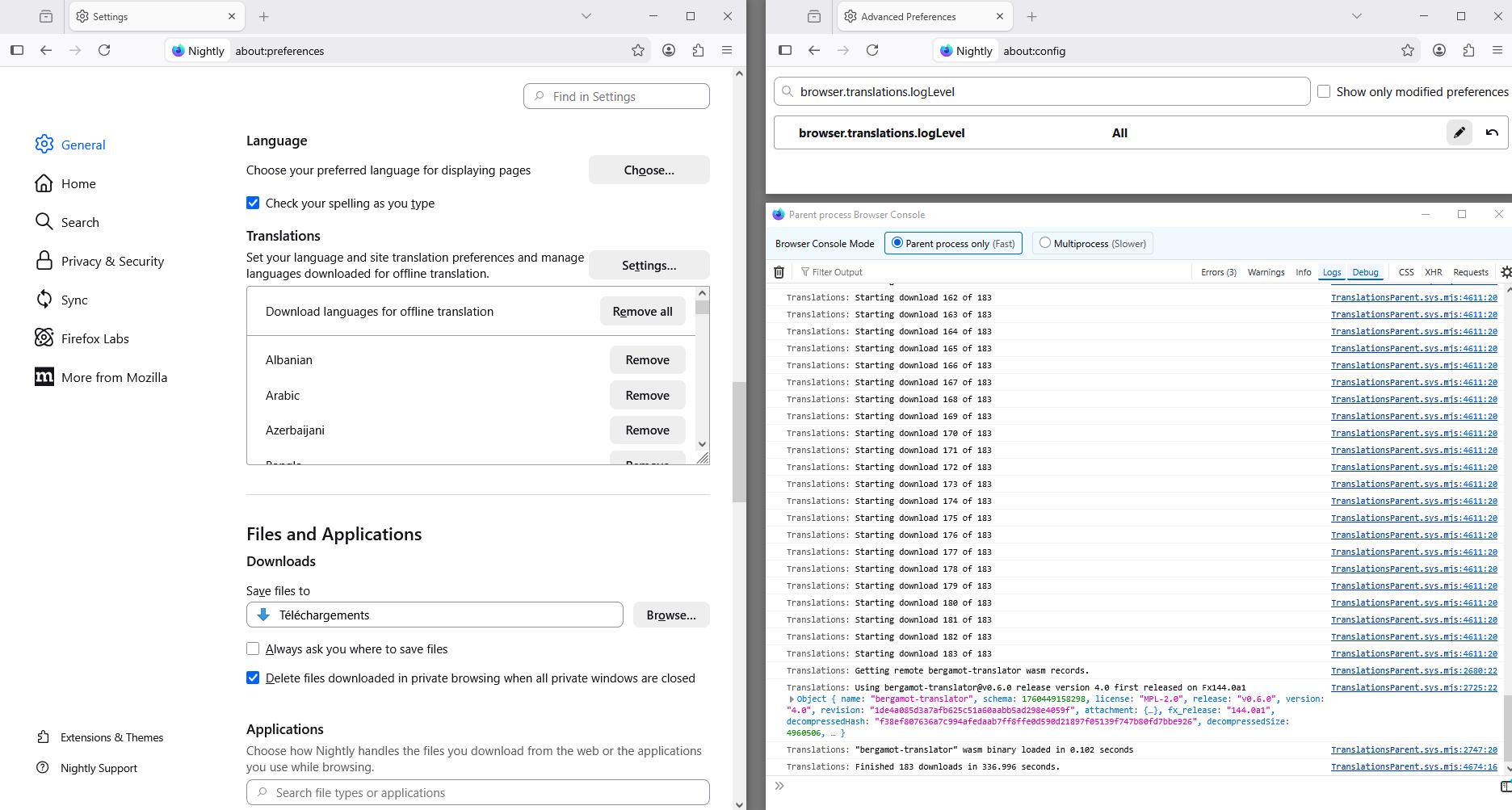1512x810 pixels.
Task: Click the reset arrow icon for logLevel preference
Action: pos(1492,132)
